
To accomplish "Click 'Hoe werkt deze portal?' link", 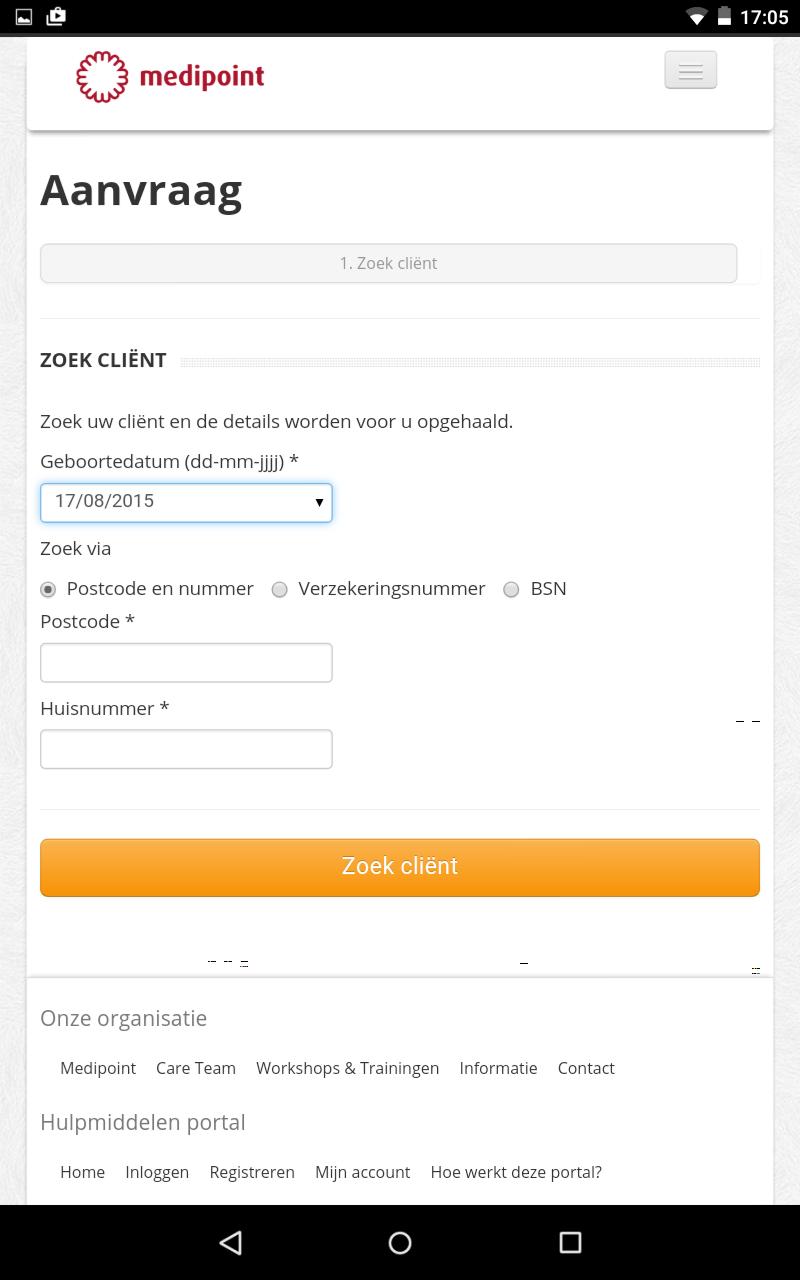I will [516, 1172].
